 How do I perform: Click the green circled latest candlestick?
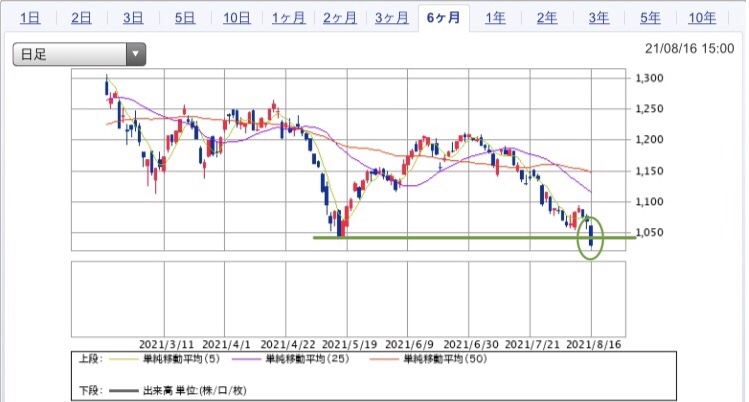(592, 237)
